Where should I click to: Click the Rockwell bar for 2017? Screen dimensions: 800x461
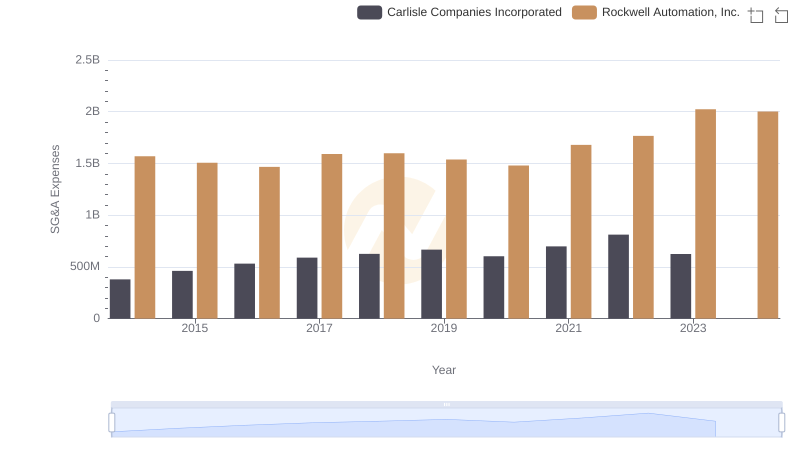pos(332,237)
